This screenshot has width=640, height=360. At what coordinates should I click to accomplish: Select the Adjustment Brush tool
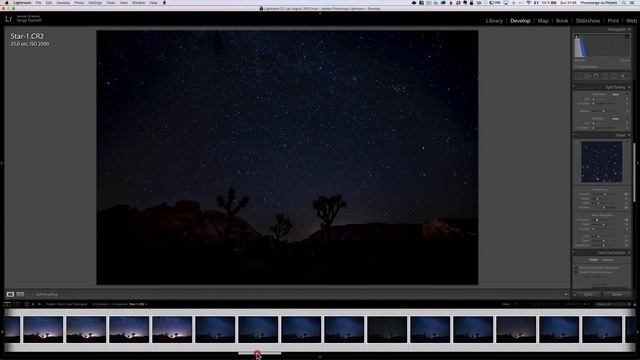pyautogui.click(x=623, y=76)
